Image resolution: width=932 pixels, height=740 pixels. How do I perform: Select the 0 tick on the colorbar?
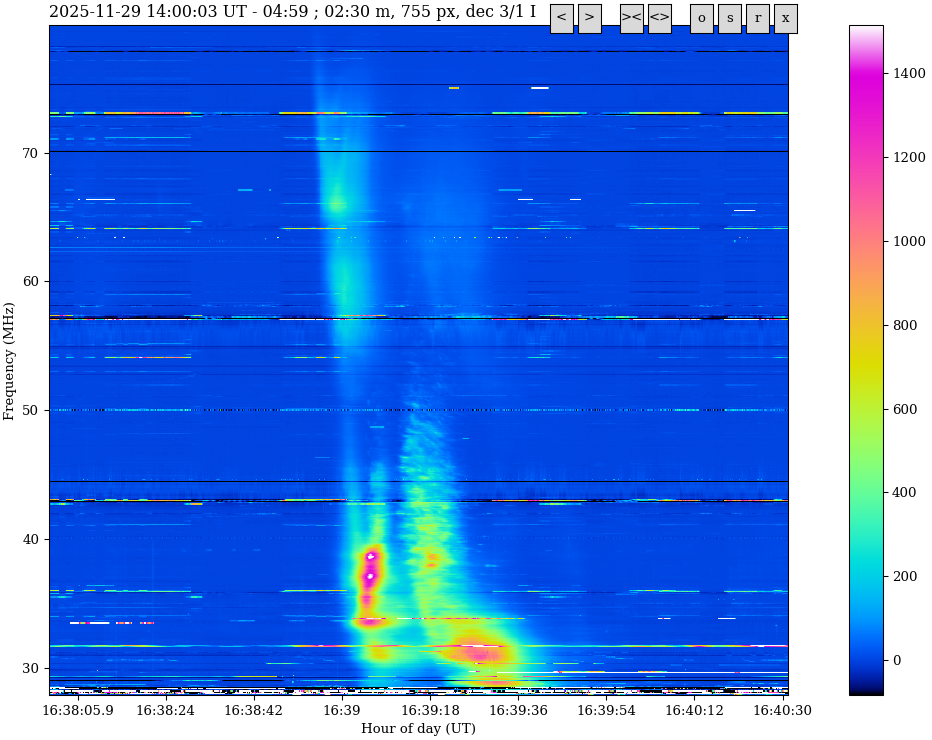[x=897, y=660]
